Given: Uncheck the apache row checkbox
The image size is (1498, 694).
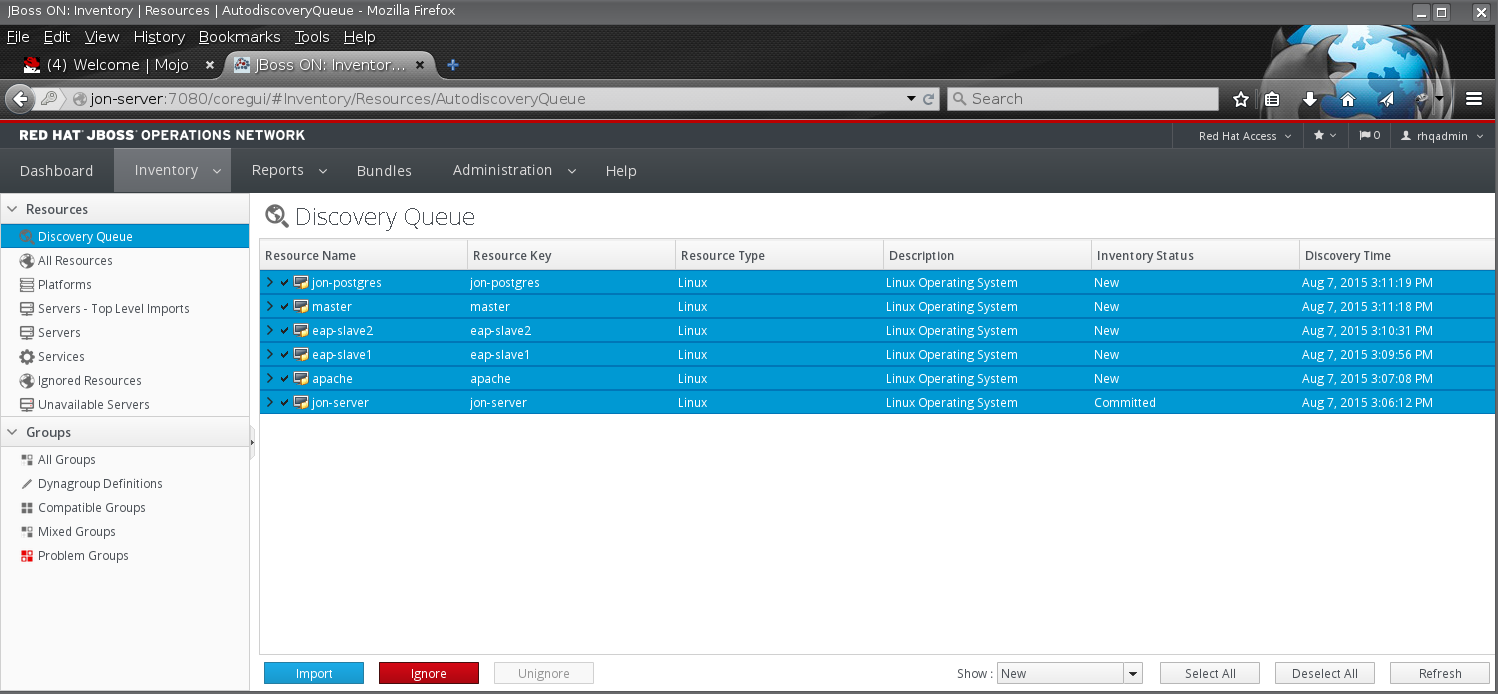Looking at the screenshot, I should tap(285, 379).
